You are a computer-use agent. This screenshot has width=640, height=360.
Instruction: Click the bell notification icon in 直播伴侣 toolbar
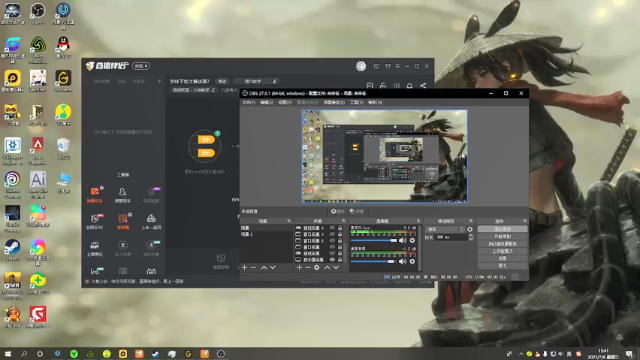pyautogui.click(x=409, y=86)
